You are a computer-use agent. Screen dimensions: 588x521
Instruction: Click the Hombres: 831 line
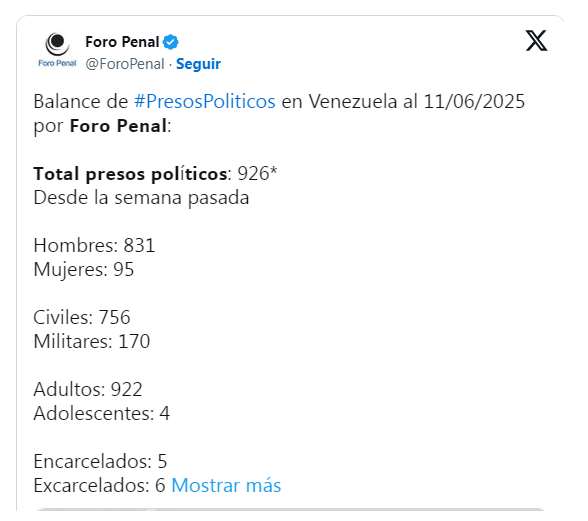tap(94, 246)
